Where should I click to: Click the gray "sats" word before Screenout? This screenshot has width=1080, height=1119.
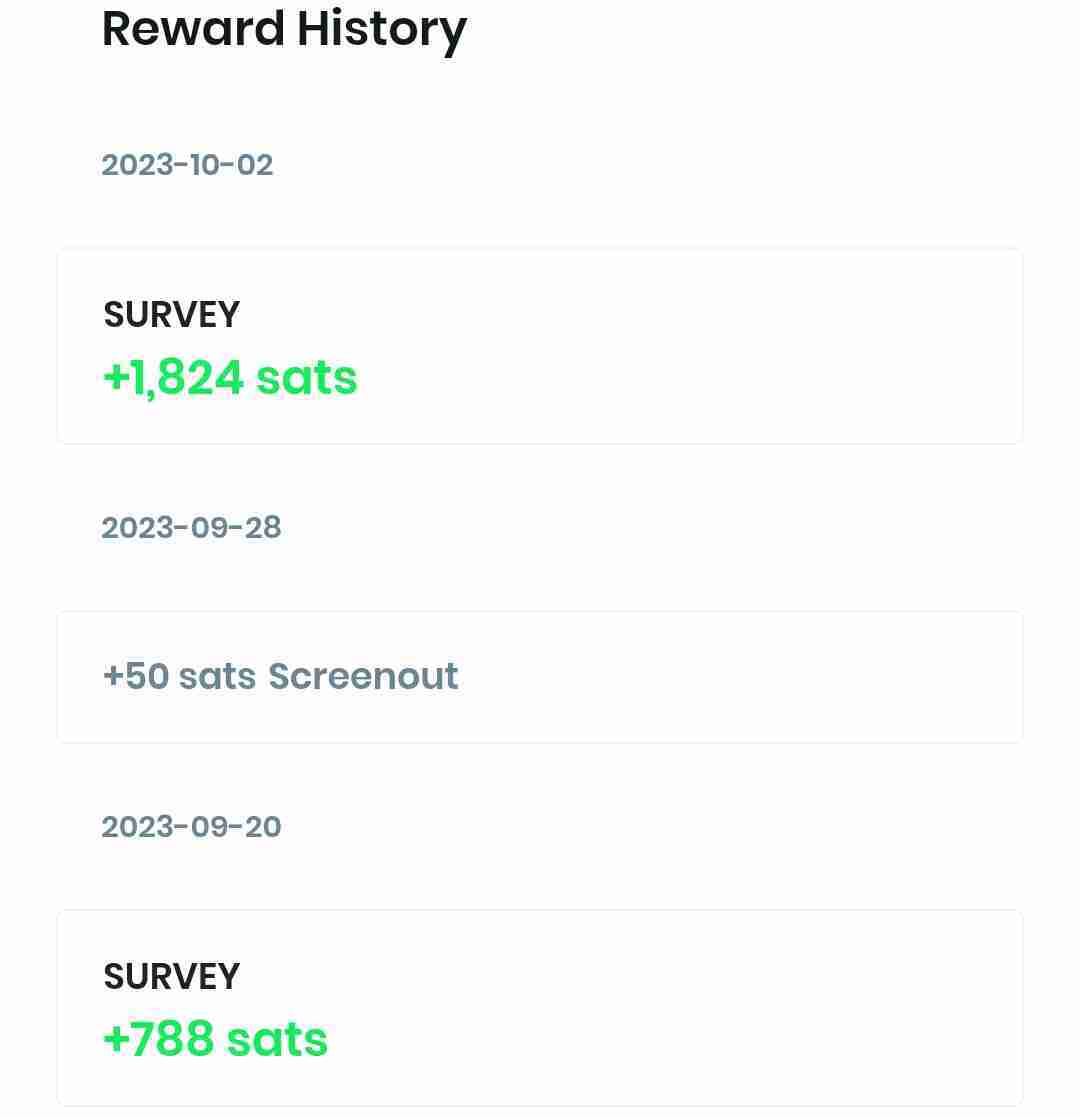click(217, 677)
